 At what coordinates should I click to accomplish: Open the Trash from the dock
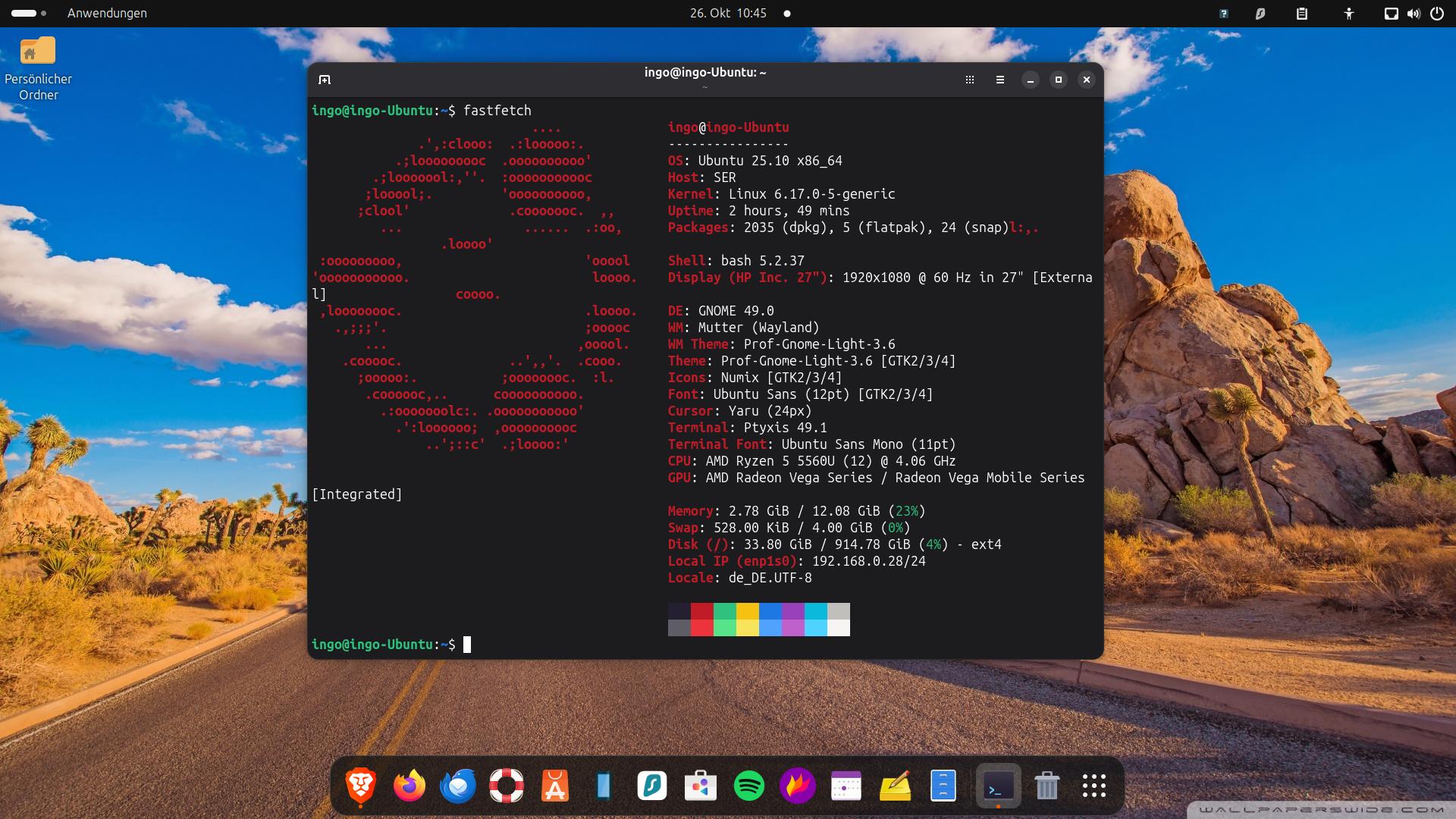point(1046,786)
